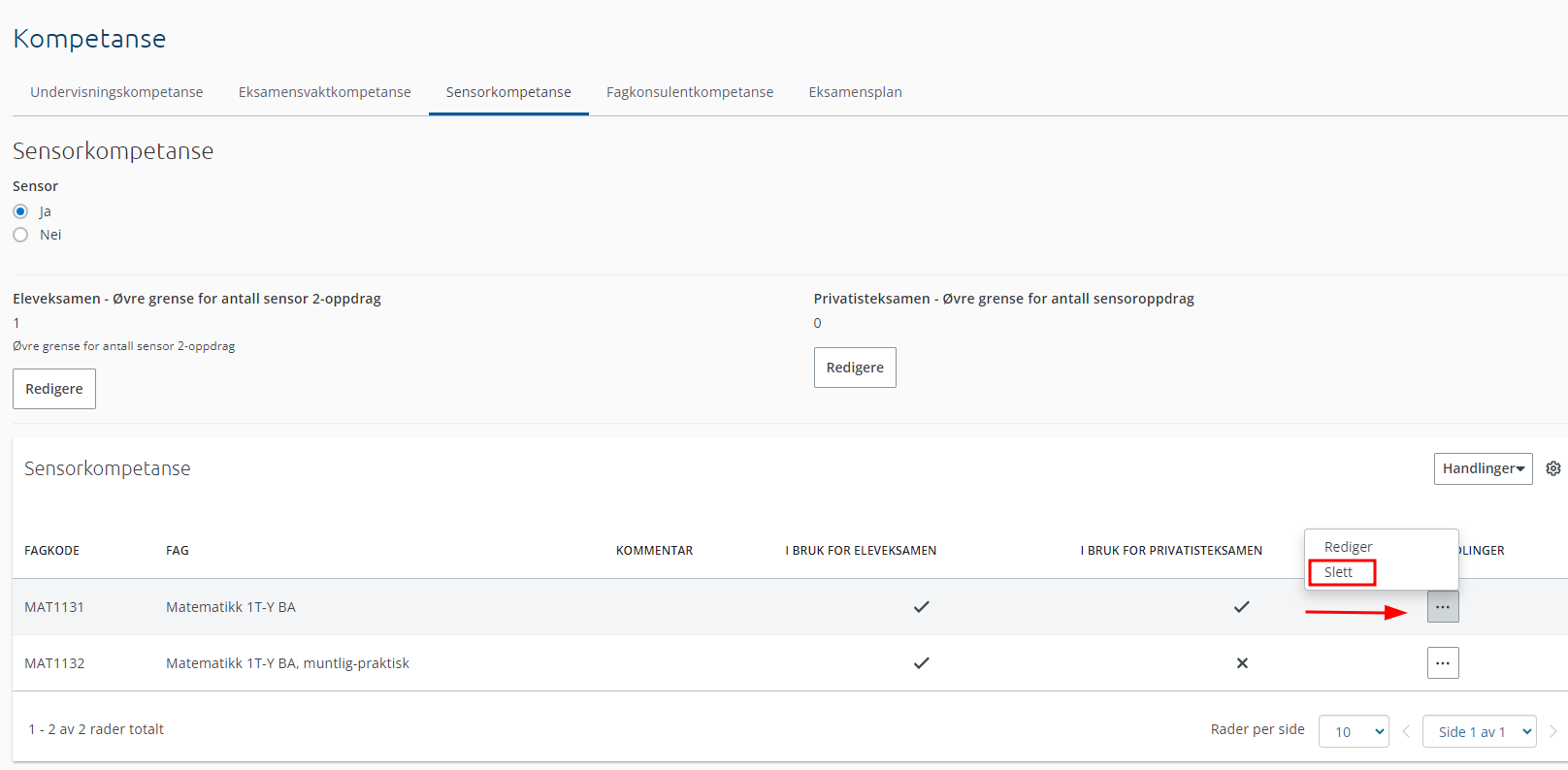The height and width of the screenshot is (770, 1568).
Task: Expand the Handlinger dropdown
Action: (x=1483, y=468)
